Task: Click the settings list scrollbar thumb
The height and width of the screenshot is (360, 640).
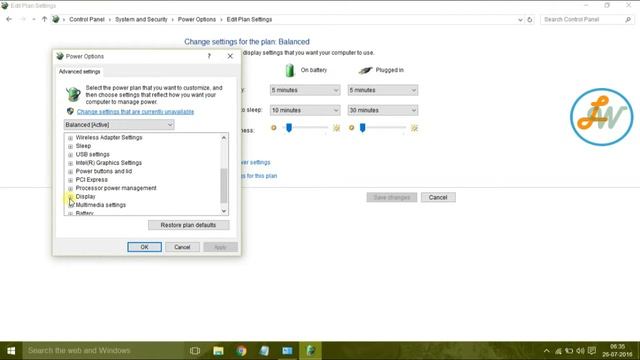Action: [224, 185]
